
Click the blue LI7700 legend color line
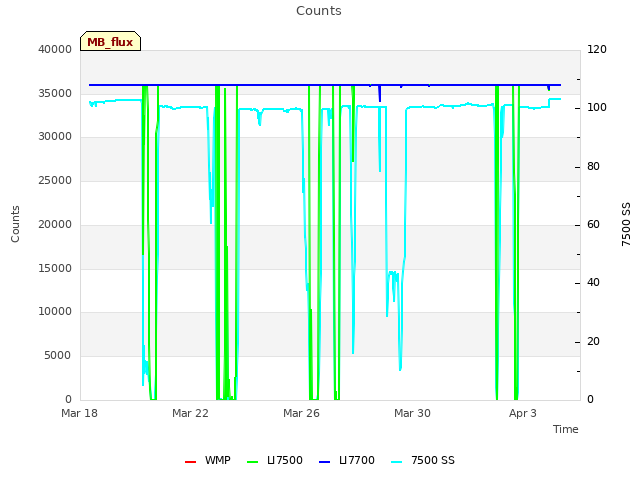click(x=324, y=462)
